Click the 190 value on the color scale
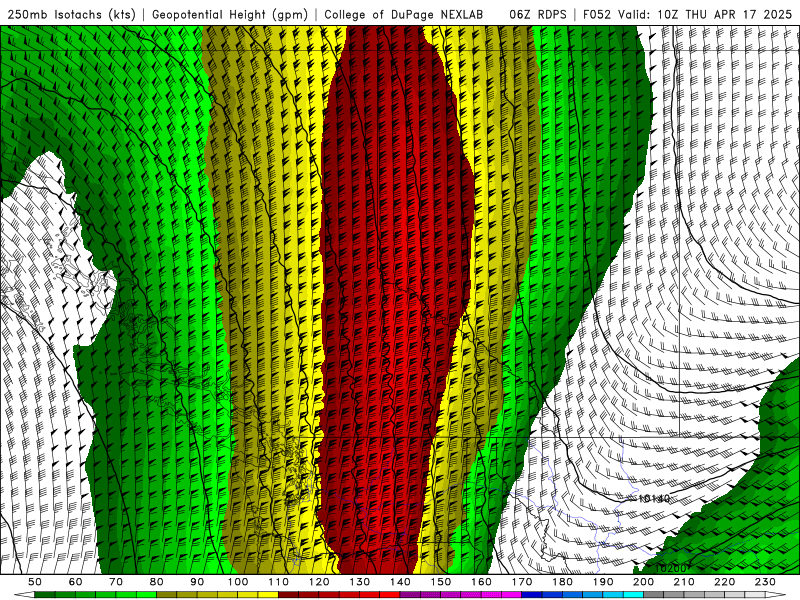The height and width of the screenshot is (600, 800). [603, 582]
